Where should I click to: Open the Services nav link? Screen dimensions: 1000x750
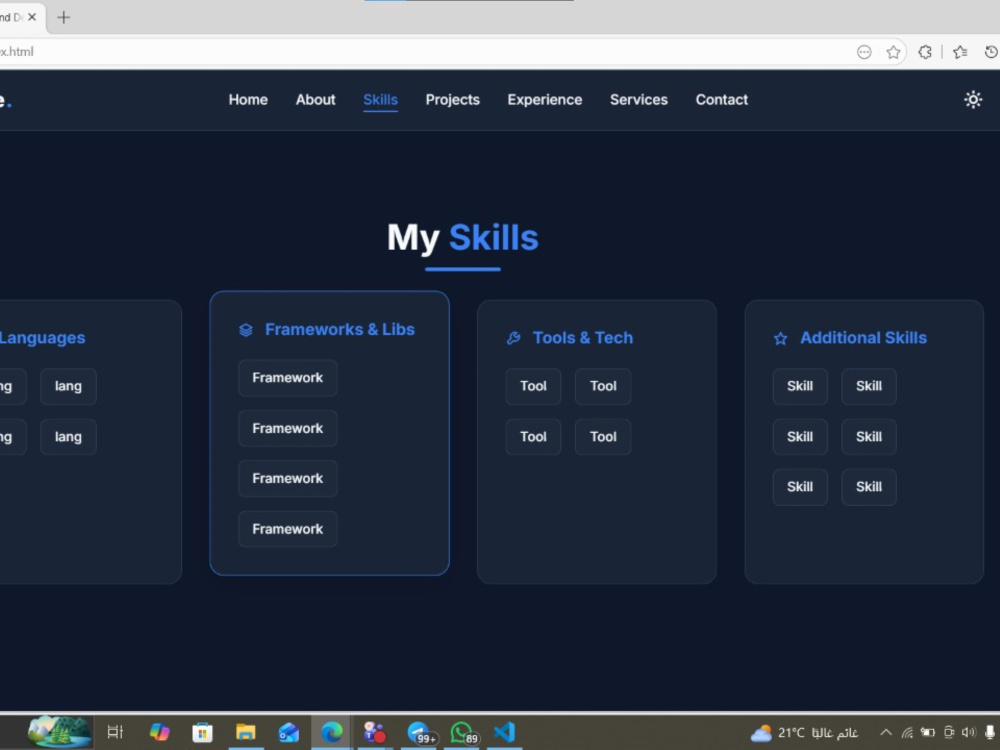(638, 99)
